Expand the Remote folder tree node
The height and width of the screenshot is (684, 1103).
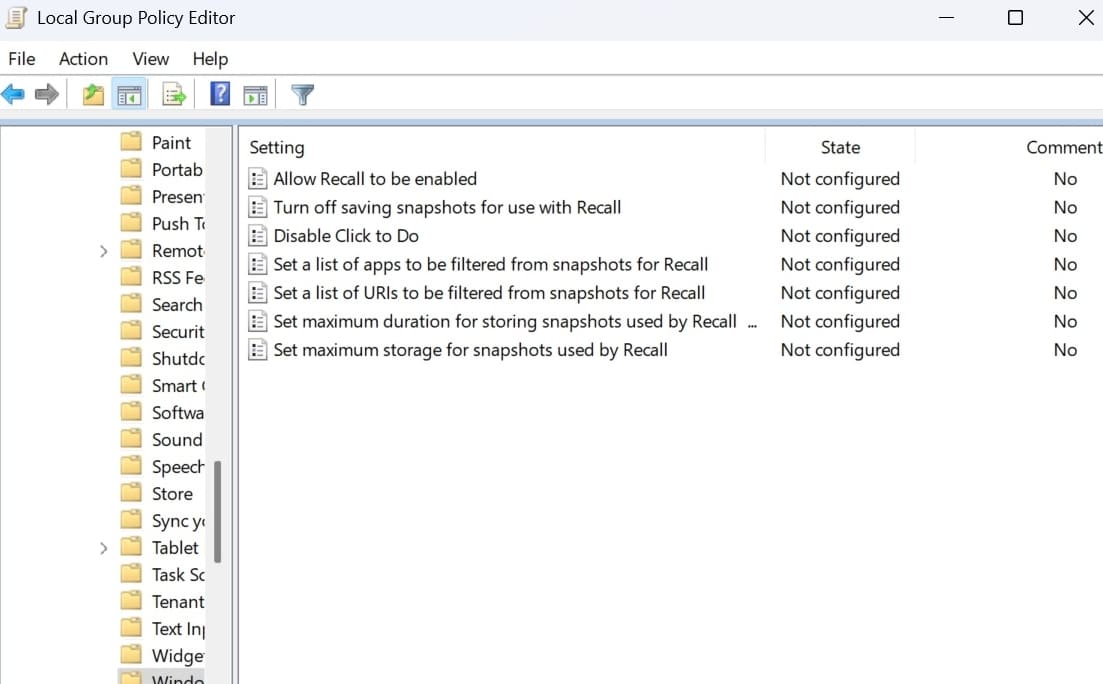[103, 251]
